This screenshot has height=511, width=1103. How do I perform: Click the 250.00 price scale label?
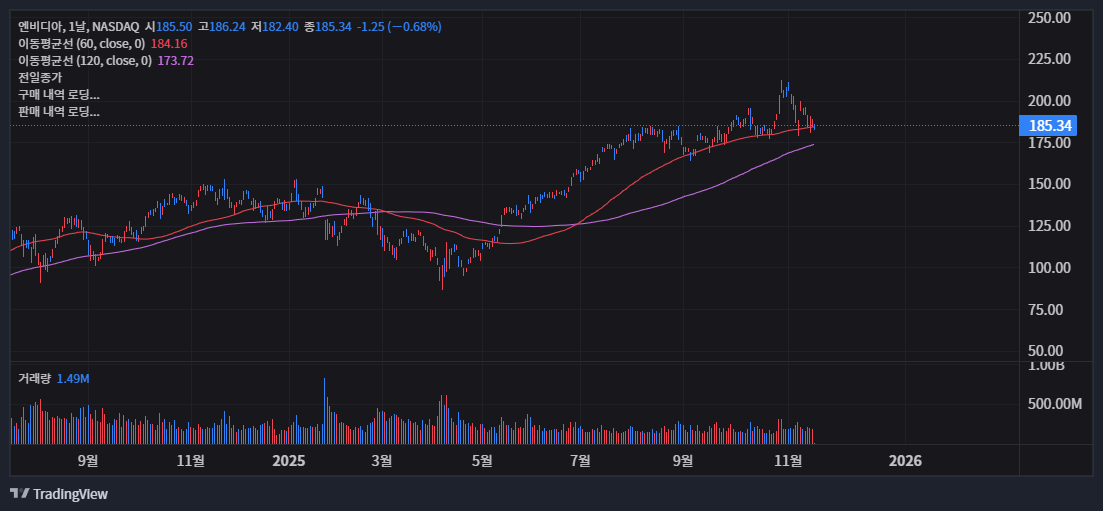point(1050,18)
